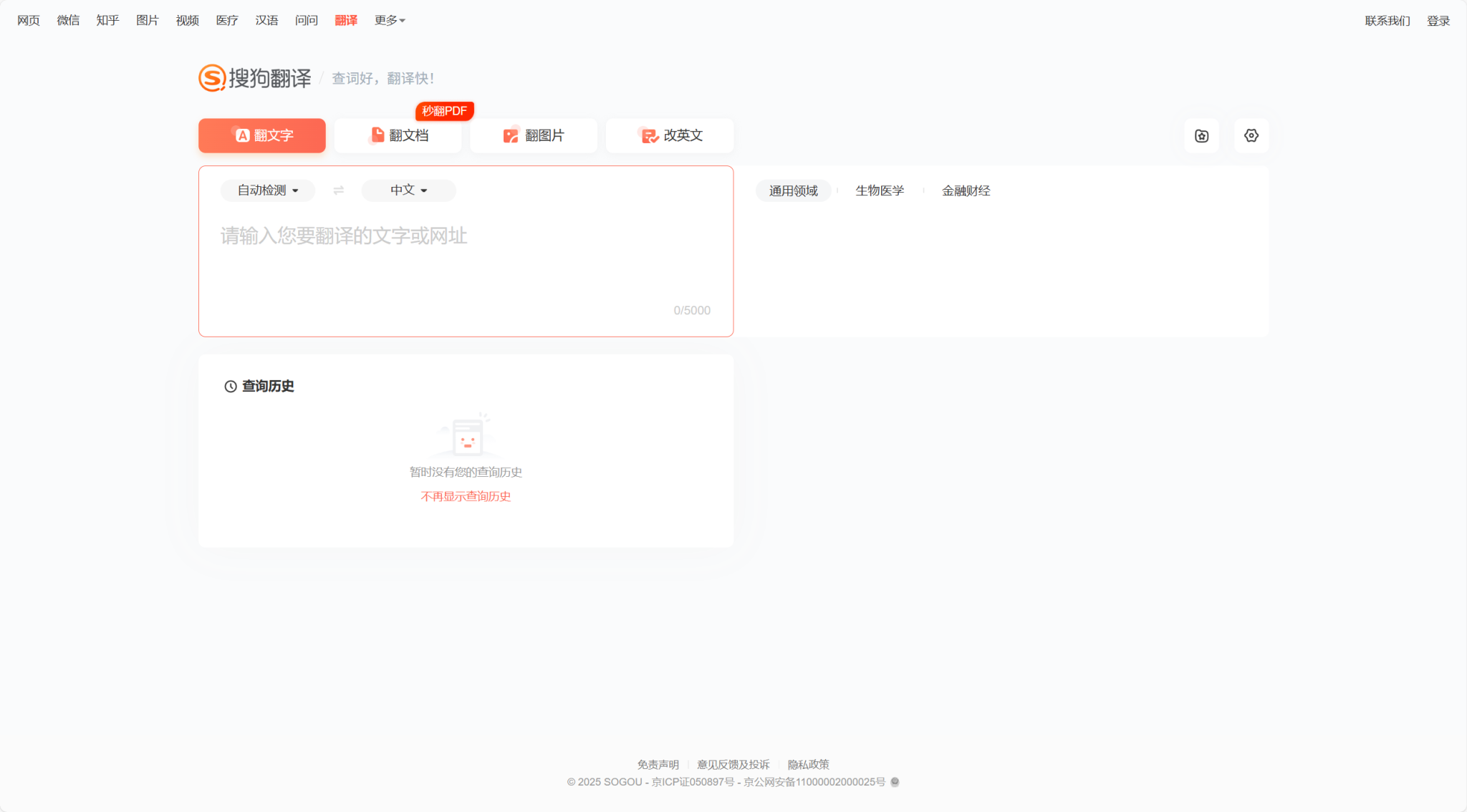Open the 免责声明 footer link
Image resolution: width=1467 pixels, height=812 pixels.
(x=658, y=764)
